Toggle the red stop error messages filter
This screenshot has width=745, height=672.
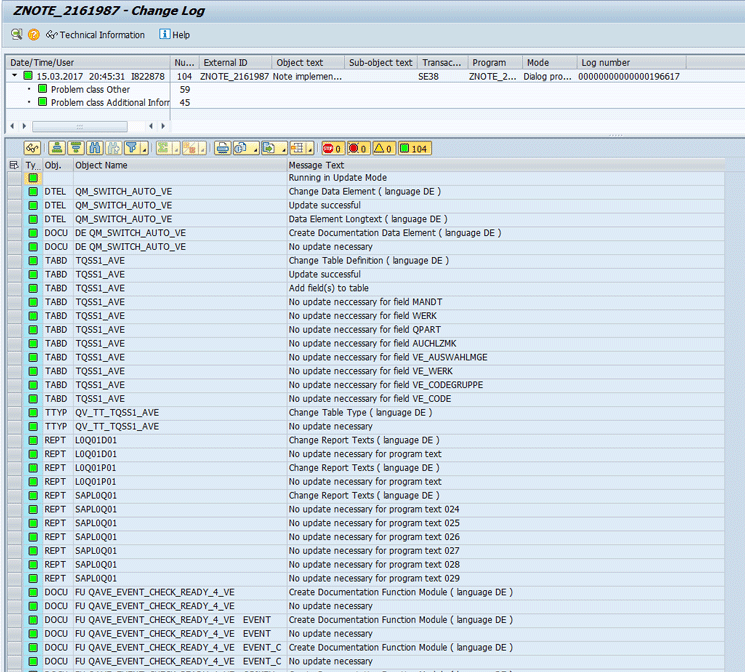pos(333,148)
